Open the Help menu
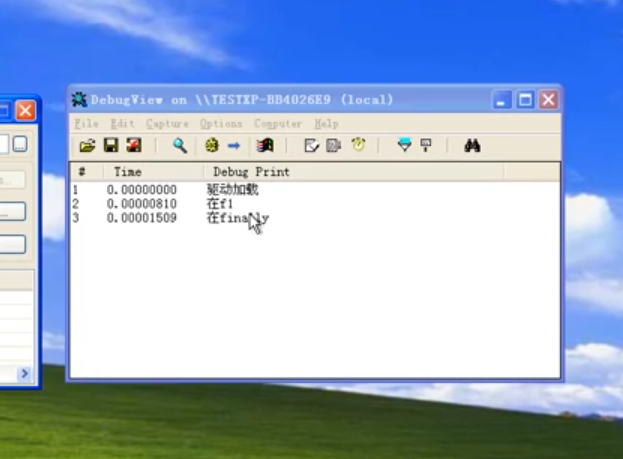 coord(326,124)
